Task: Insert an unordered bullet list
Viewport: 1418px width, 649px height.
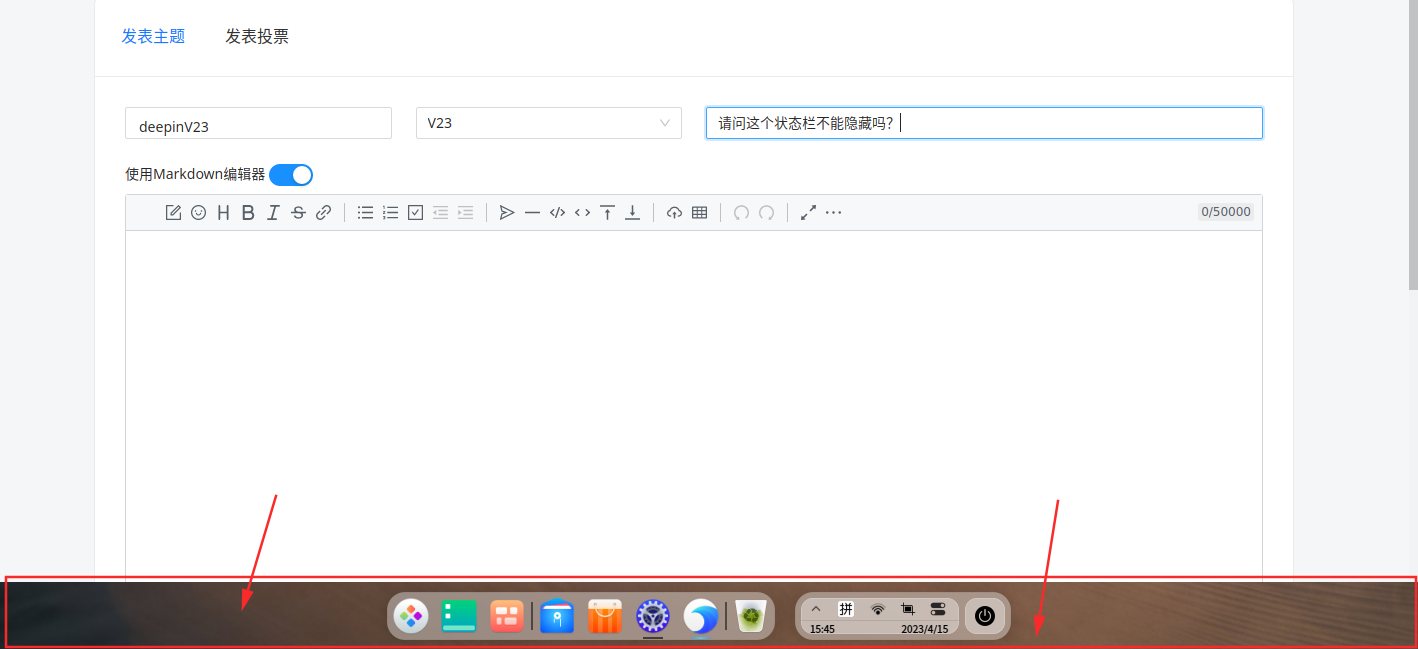Action: [365, 212]
